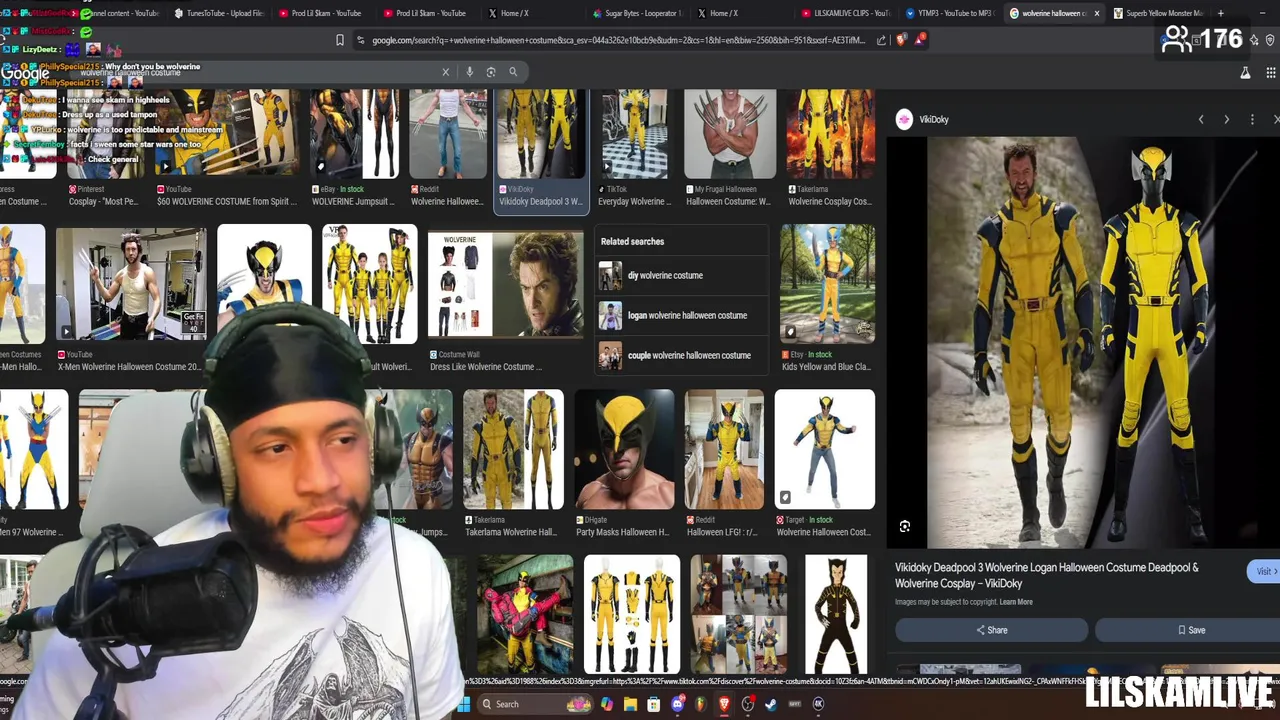Image resolution: width=1280 pixels, height=720 pixels.
Task: Open File Explorer from the taskbar
Action: (630, 704)
